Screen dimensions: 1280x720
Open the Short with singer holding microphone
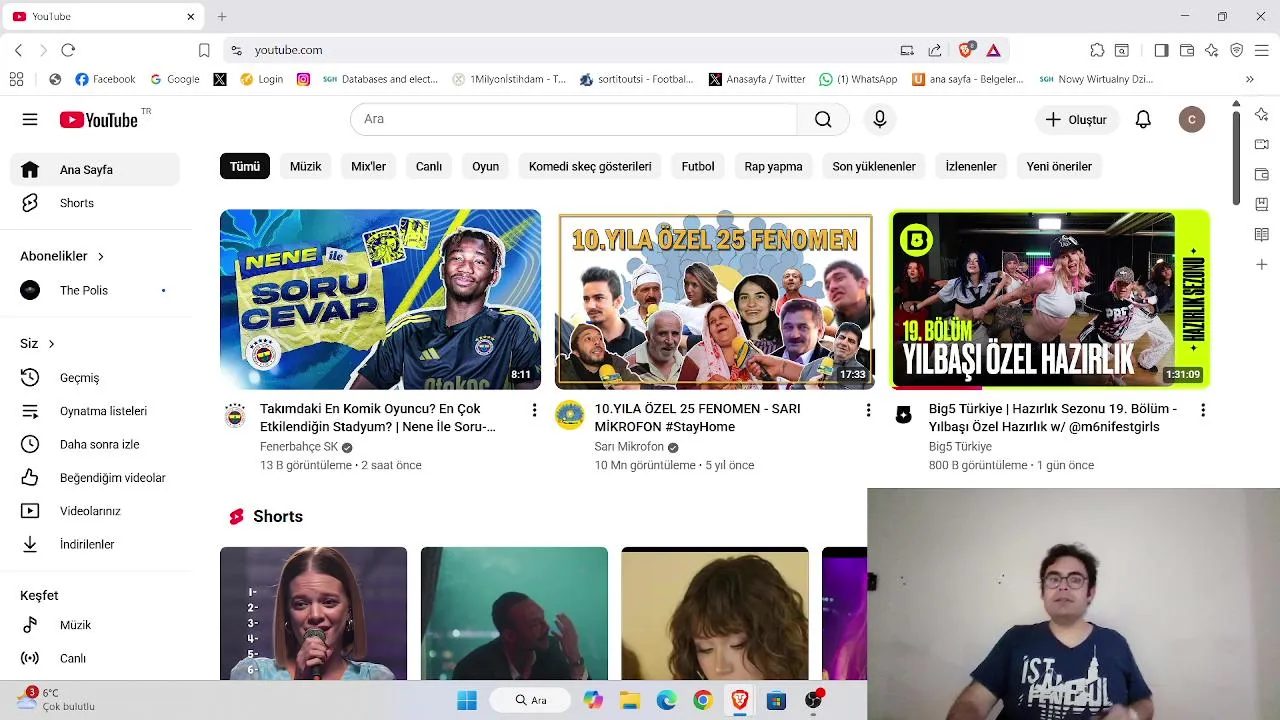314,613
